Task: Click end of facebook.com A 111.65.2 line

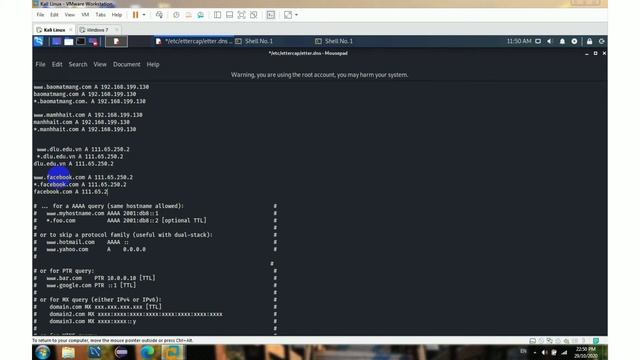Action: pos(107,192)
